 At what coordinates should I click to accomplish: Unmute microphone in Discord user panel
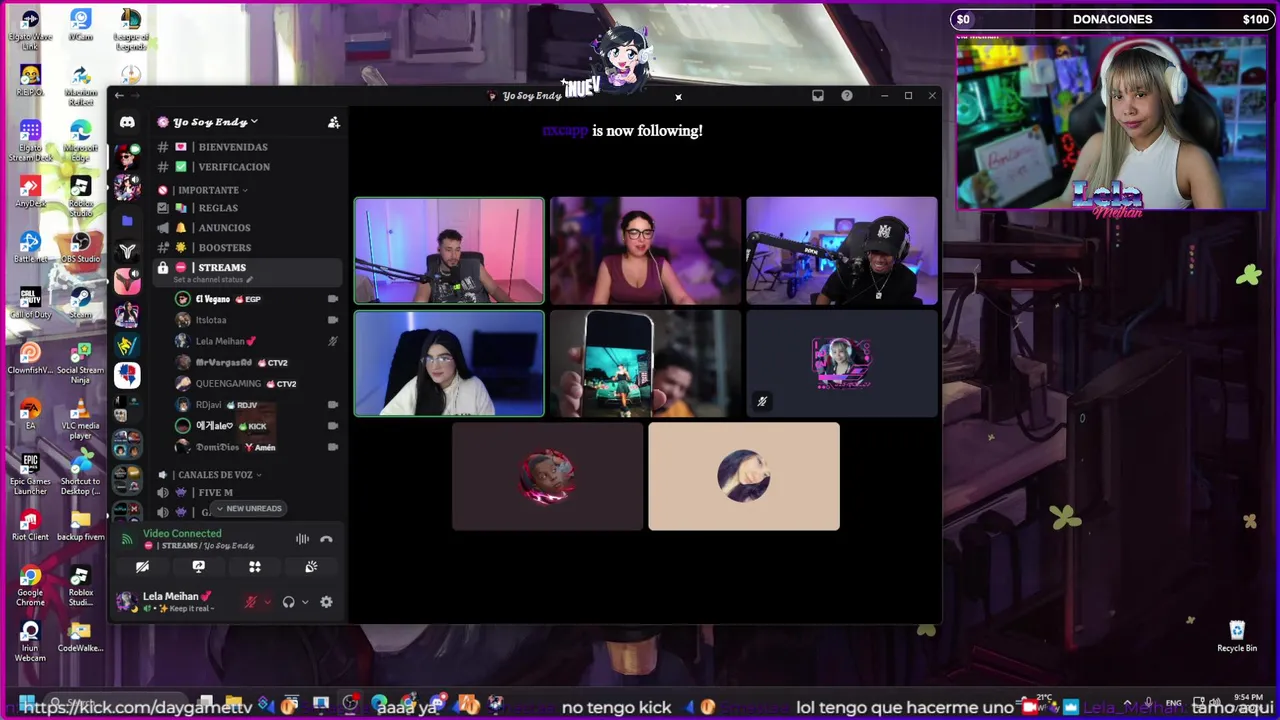click(251, 602)
